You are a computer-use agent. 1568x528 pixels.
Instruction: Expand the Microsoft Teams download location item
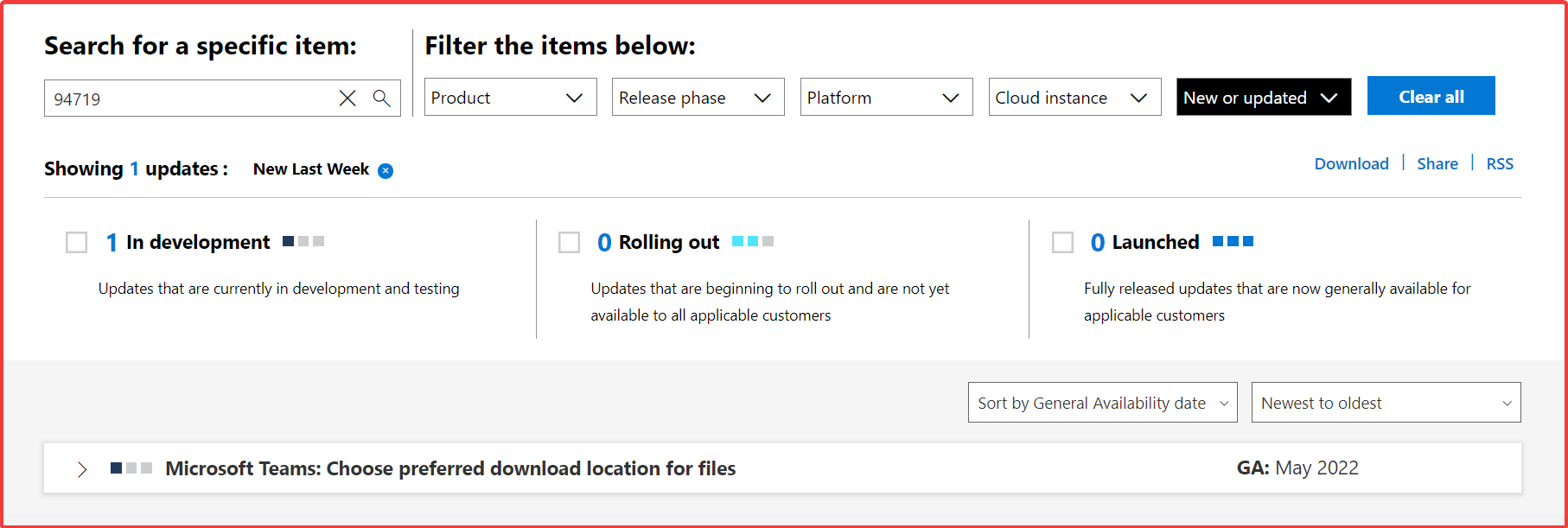click(x=82, y=469)
